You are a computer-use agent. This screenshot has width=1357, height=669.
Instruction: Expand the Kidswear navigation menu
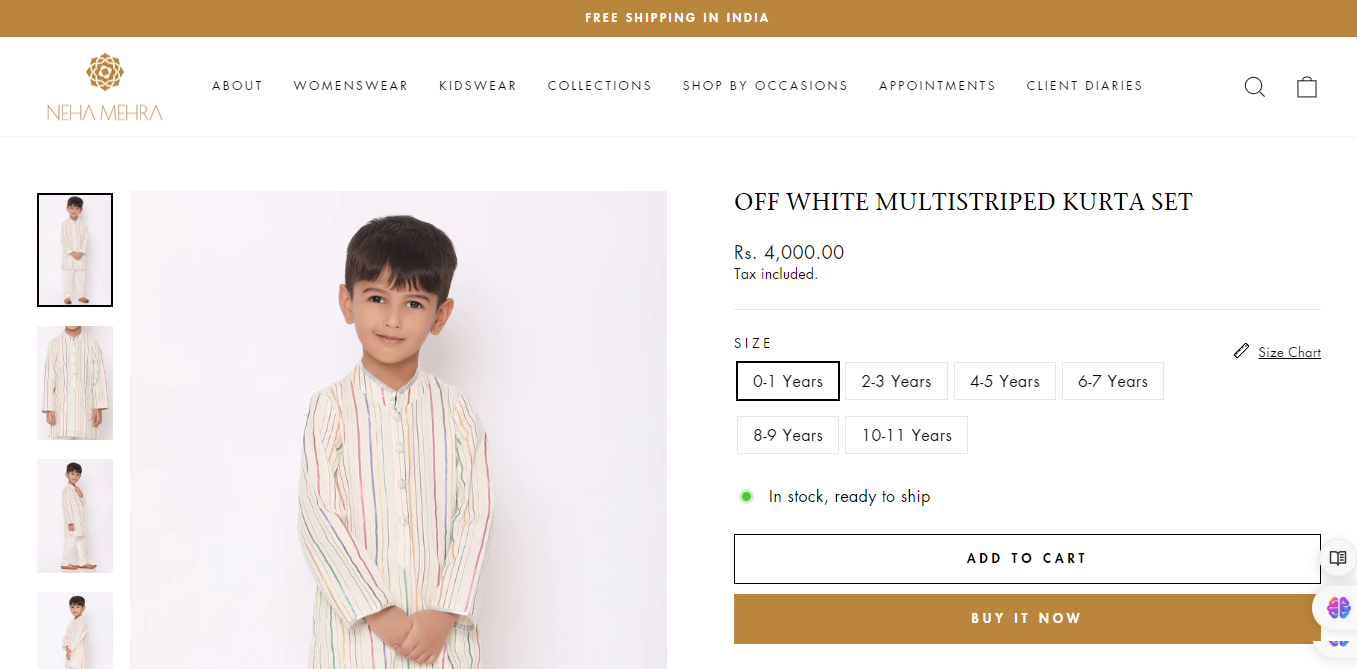[478, 86]
